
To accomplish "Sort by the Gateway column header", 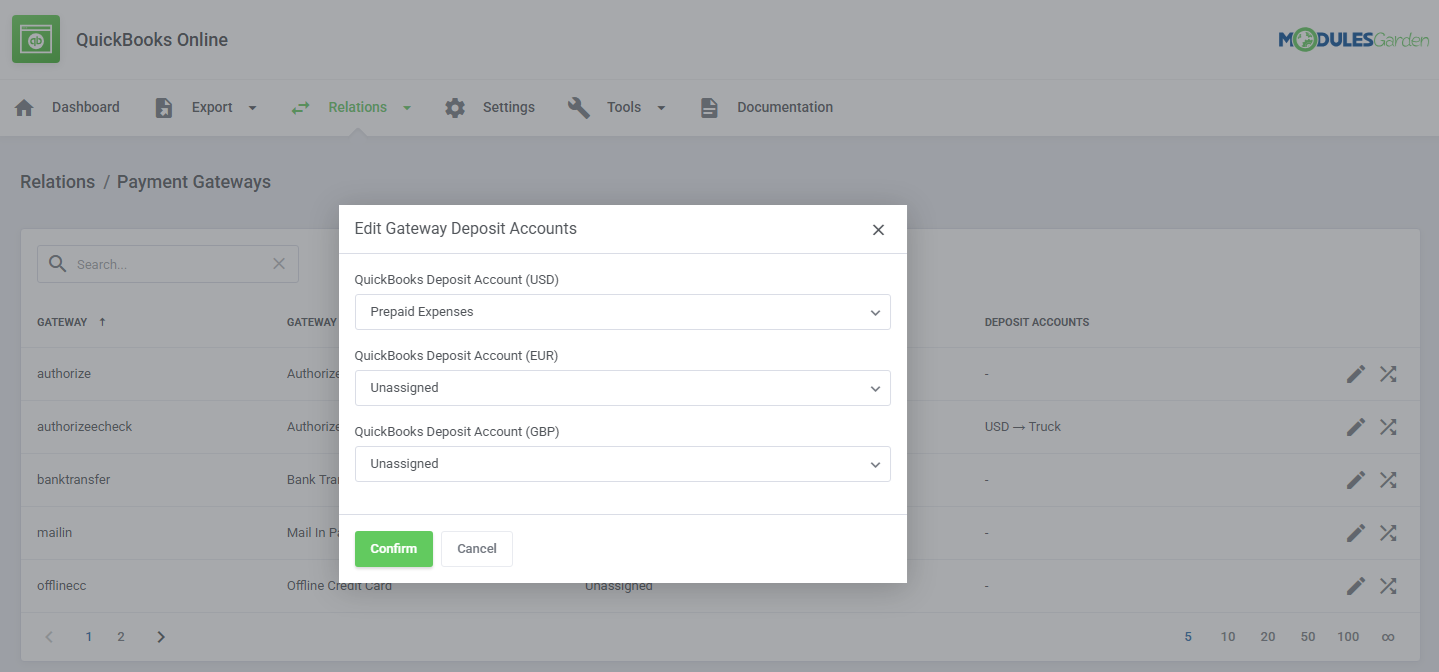I will (x=62, y=322).
